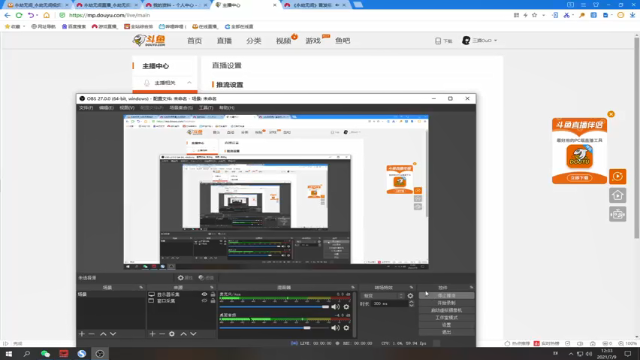Click the start recording button in Controls

point(447,303)
